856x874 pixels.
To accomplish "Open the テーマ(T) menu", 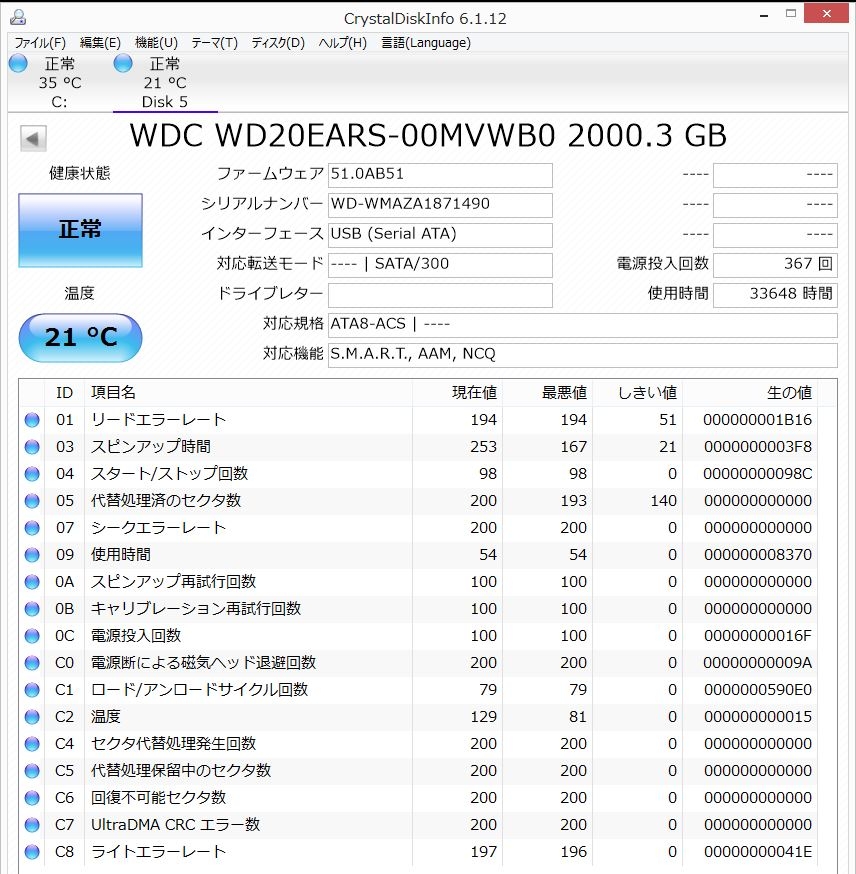I will click(x=215, y=43).
